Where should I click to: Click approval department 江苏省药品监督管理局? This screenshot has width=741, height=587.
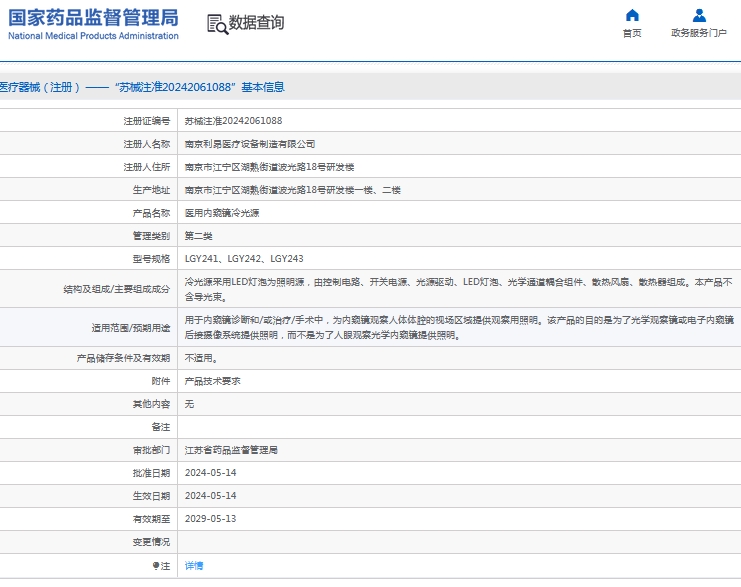(231, 450)
